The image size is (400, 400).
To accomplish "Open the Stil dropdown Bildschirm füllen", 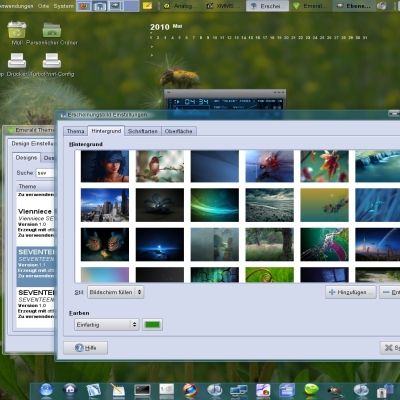I will [x=116, y=292].
